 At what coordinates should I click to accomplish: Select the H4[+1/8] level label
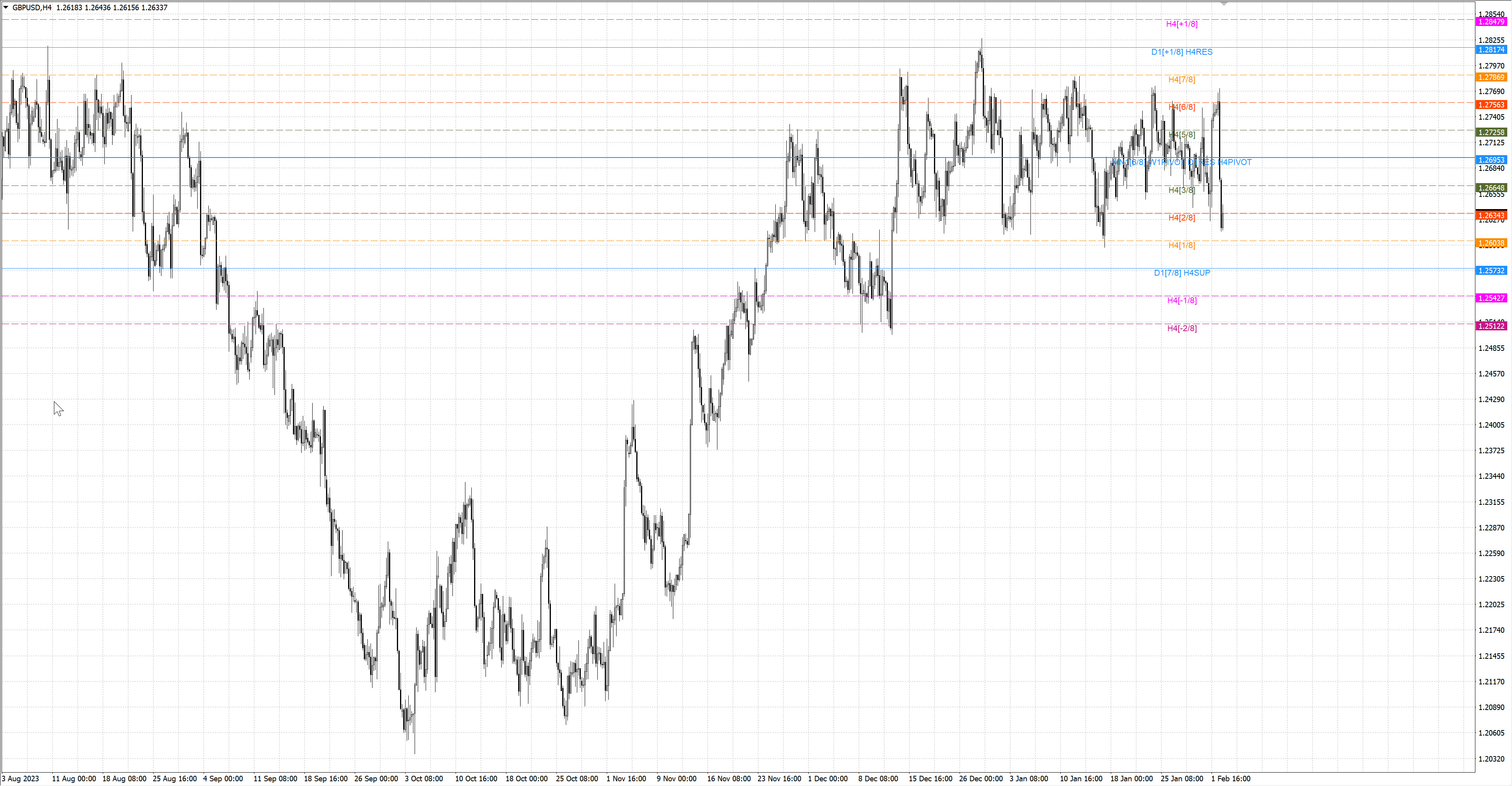[x=1182, y=24]
